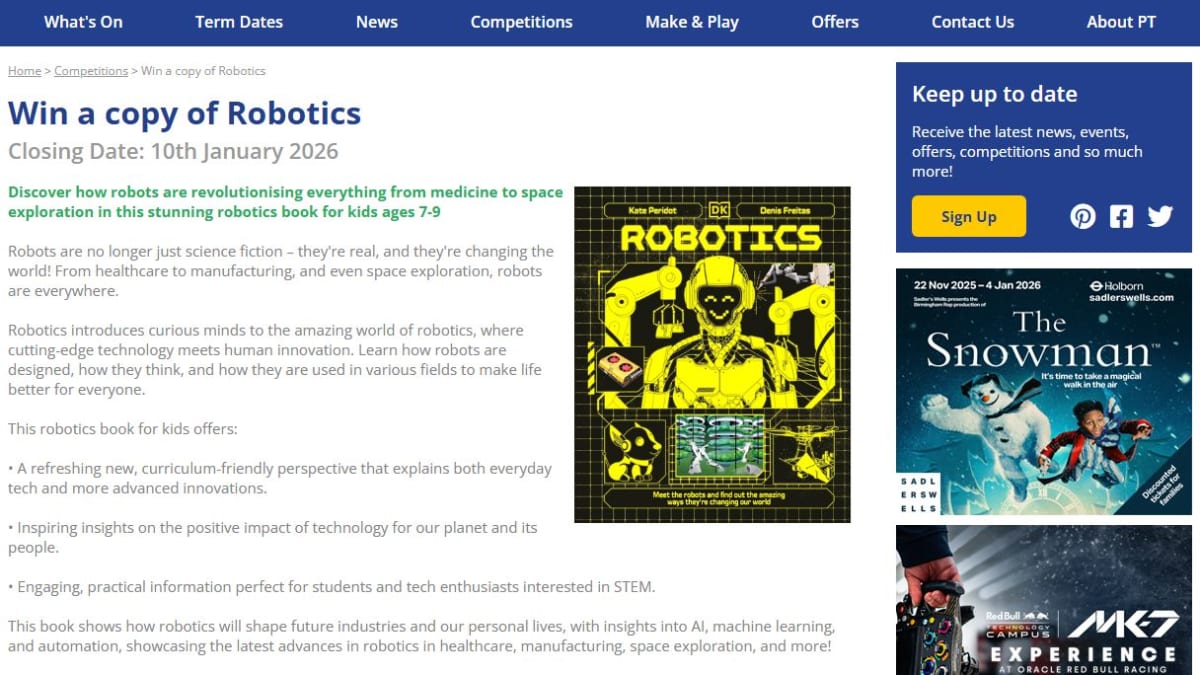Click the 'Engaging, practical information' bullet
1200x675 pixels.
coord(332,587)
